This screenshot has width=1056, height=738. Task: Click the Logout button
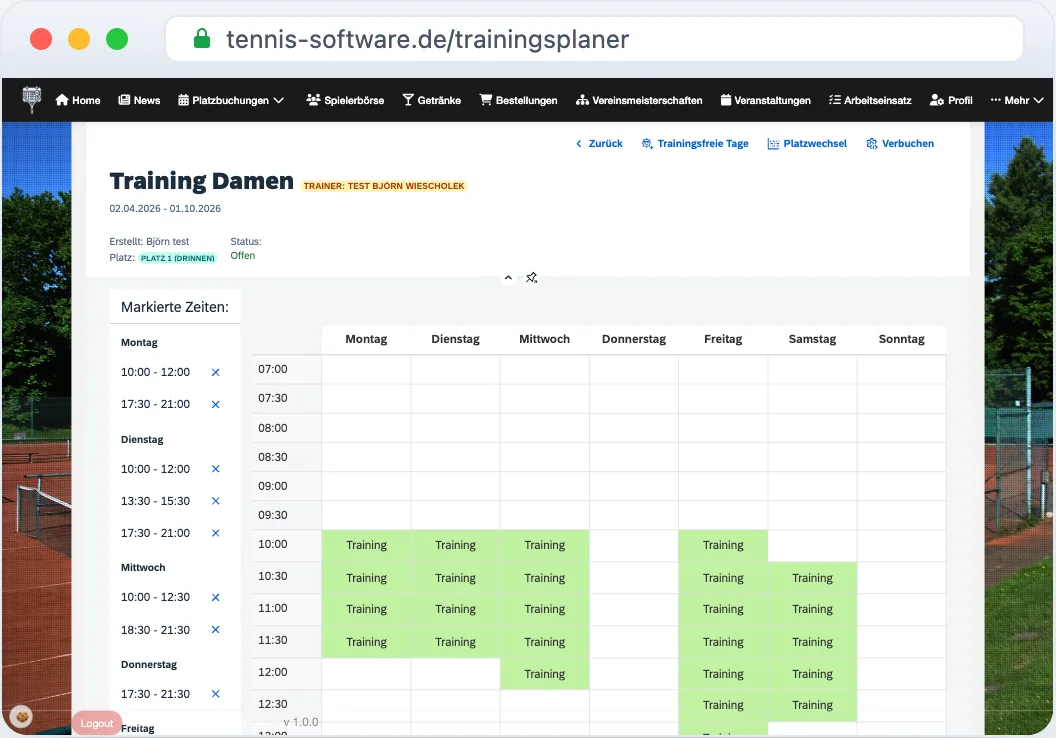97,723
